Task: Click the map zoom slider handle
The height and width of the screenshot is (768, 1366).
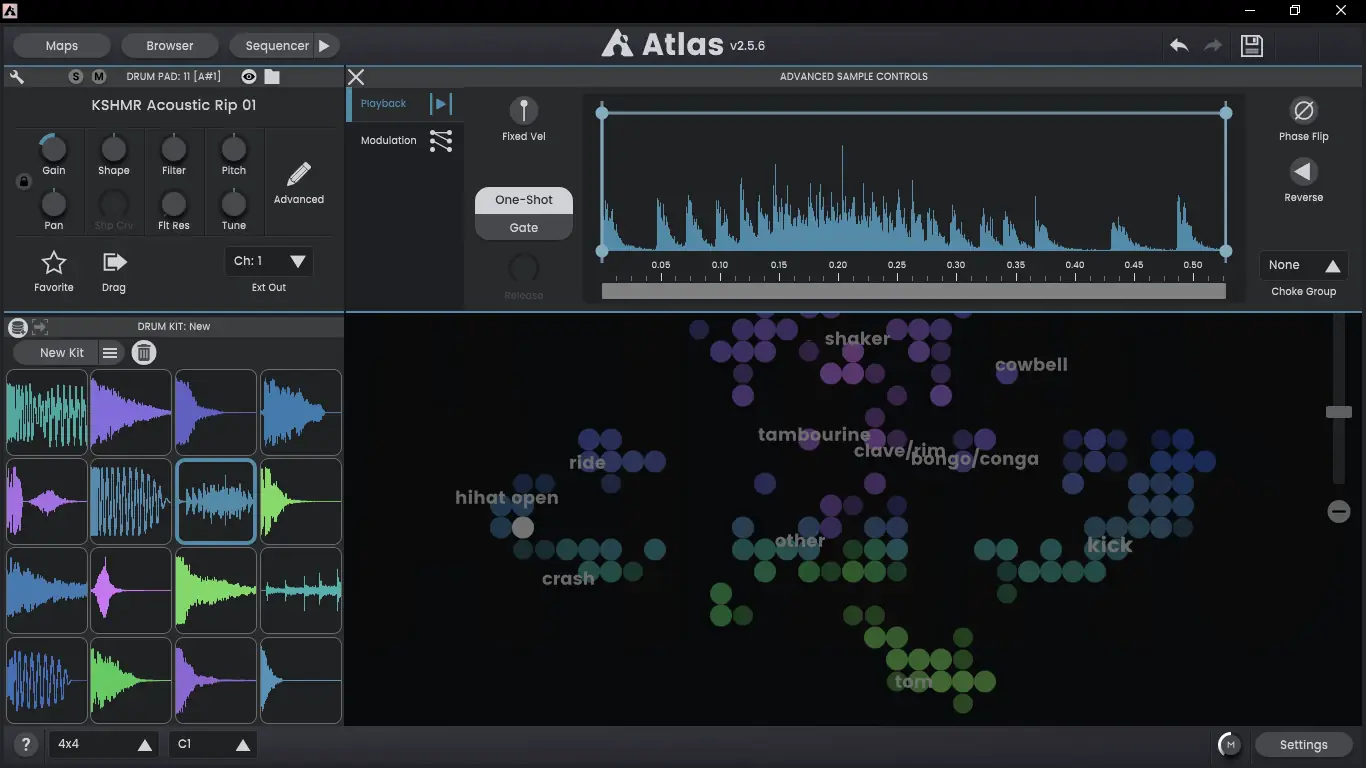Action: [1339, 412]
